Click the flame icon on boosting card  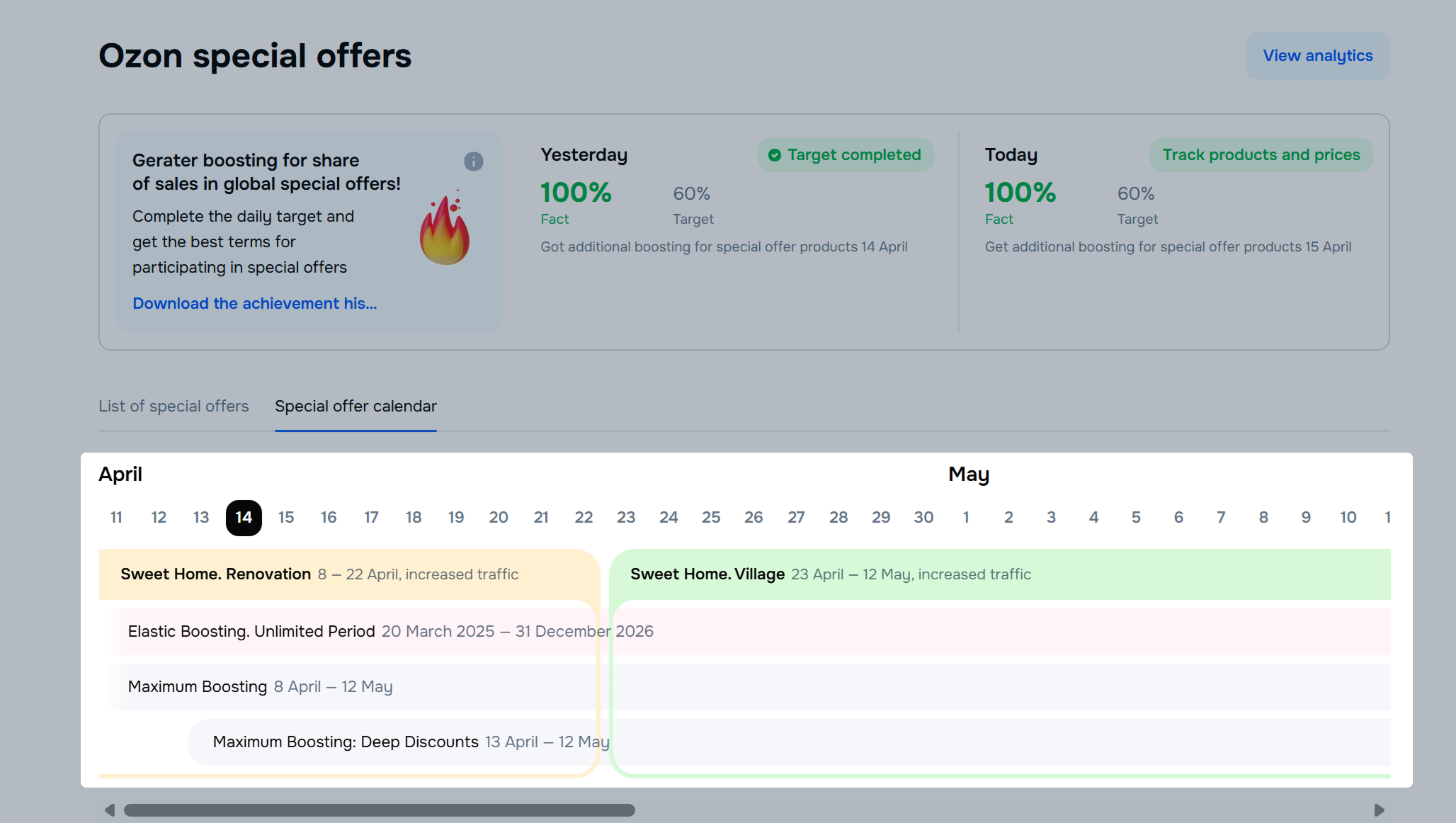pos(445,229)
